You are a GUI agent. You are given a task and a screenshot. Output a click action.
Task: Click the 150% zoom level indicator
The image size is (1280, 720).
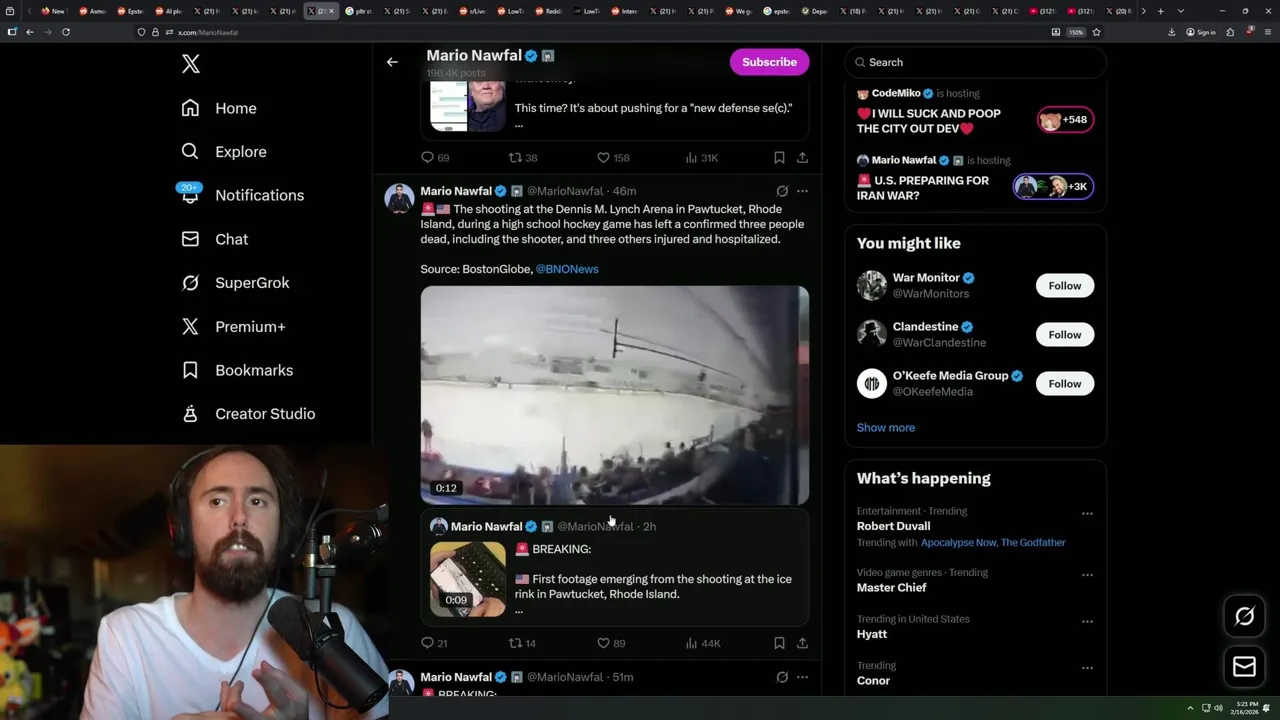pyautogui.click(x=1076, y=32)
